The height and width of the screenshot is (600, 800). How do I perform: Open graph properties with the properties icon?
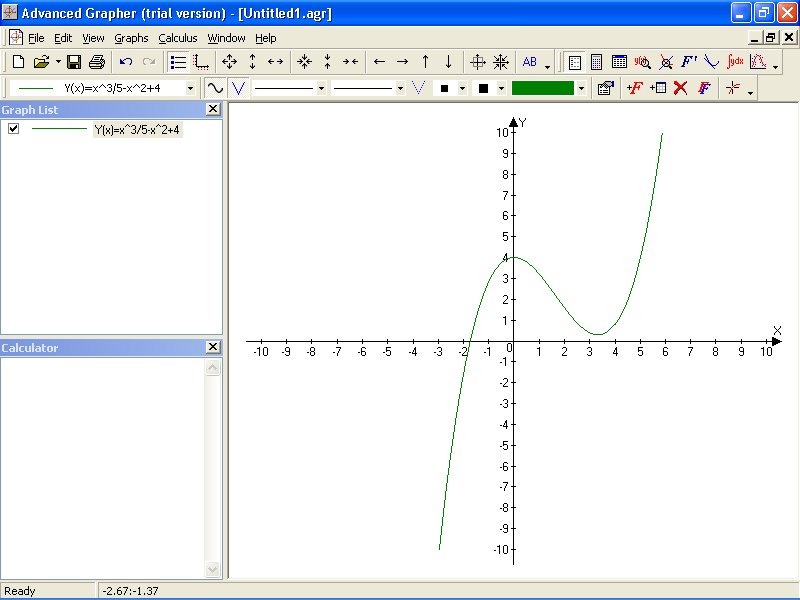point(606,88)
